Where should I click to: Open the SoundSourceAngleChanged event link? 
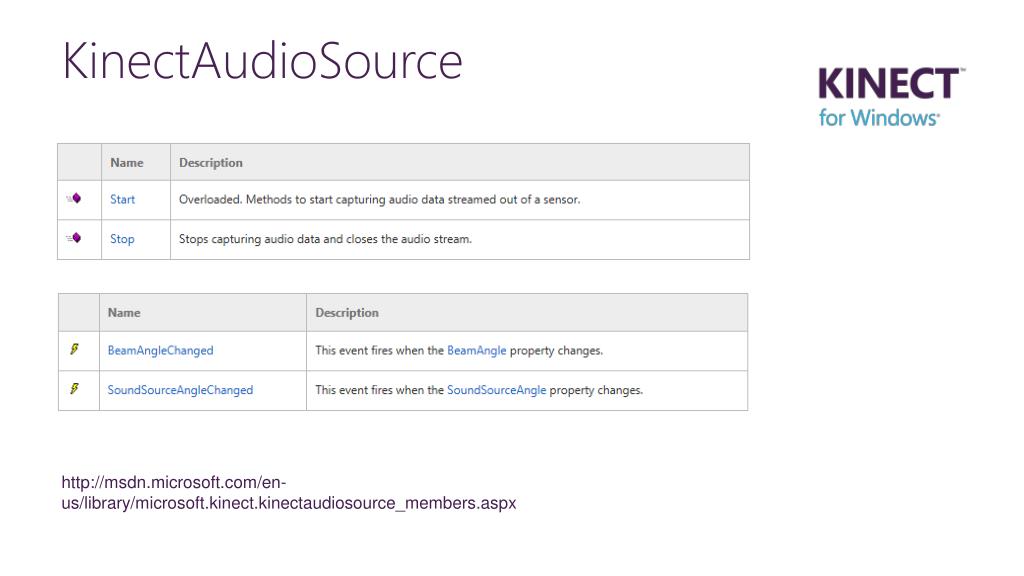(x=180, y=390)
